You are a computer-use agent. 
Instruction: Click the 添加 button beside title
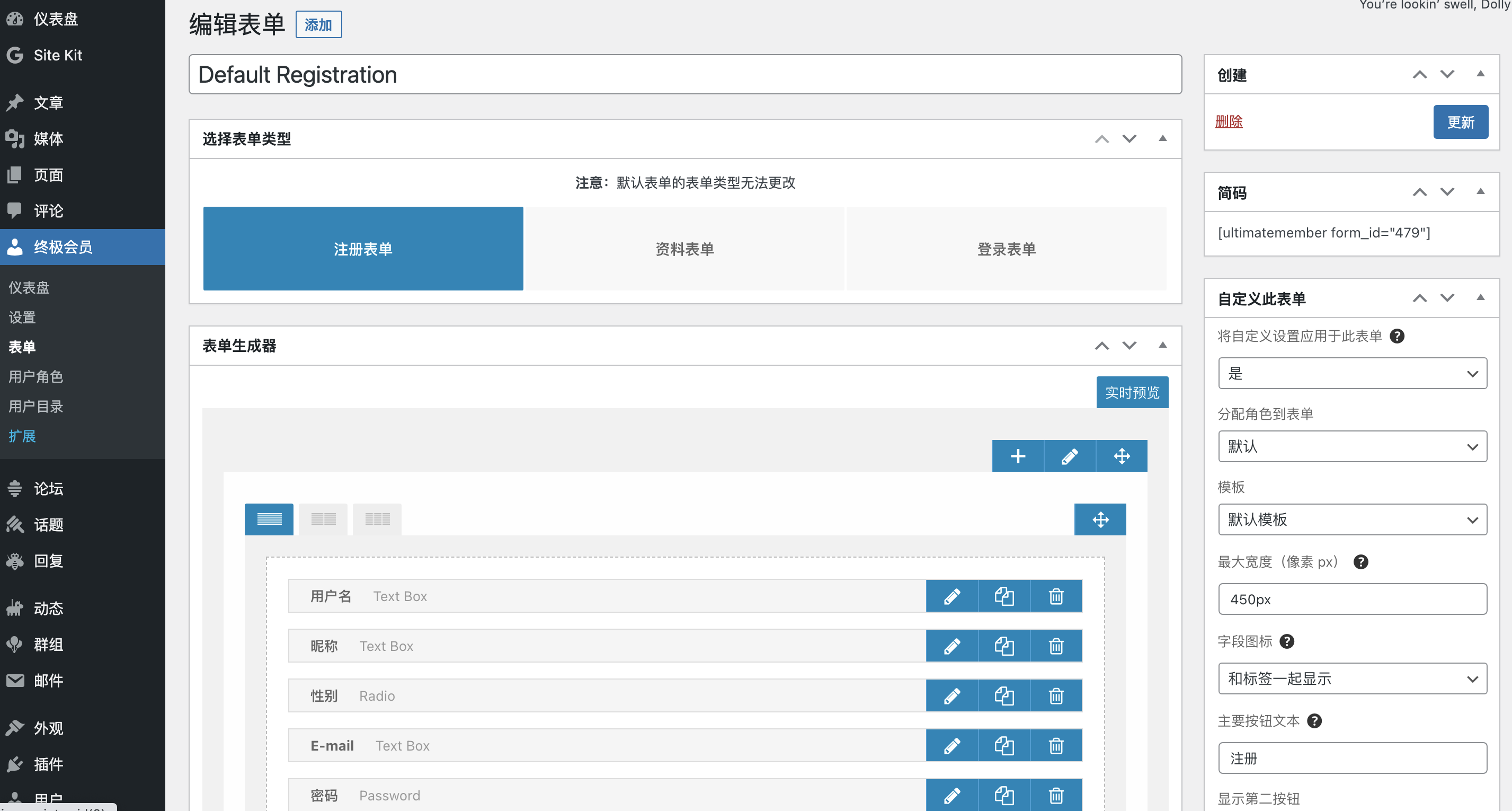(318, 25)
